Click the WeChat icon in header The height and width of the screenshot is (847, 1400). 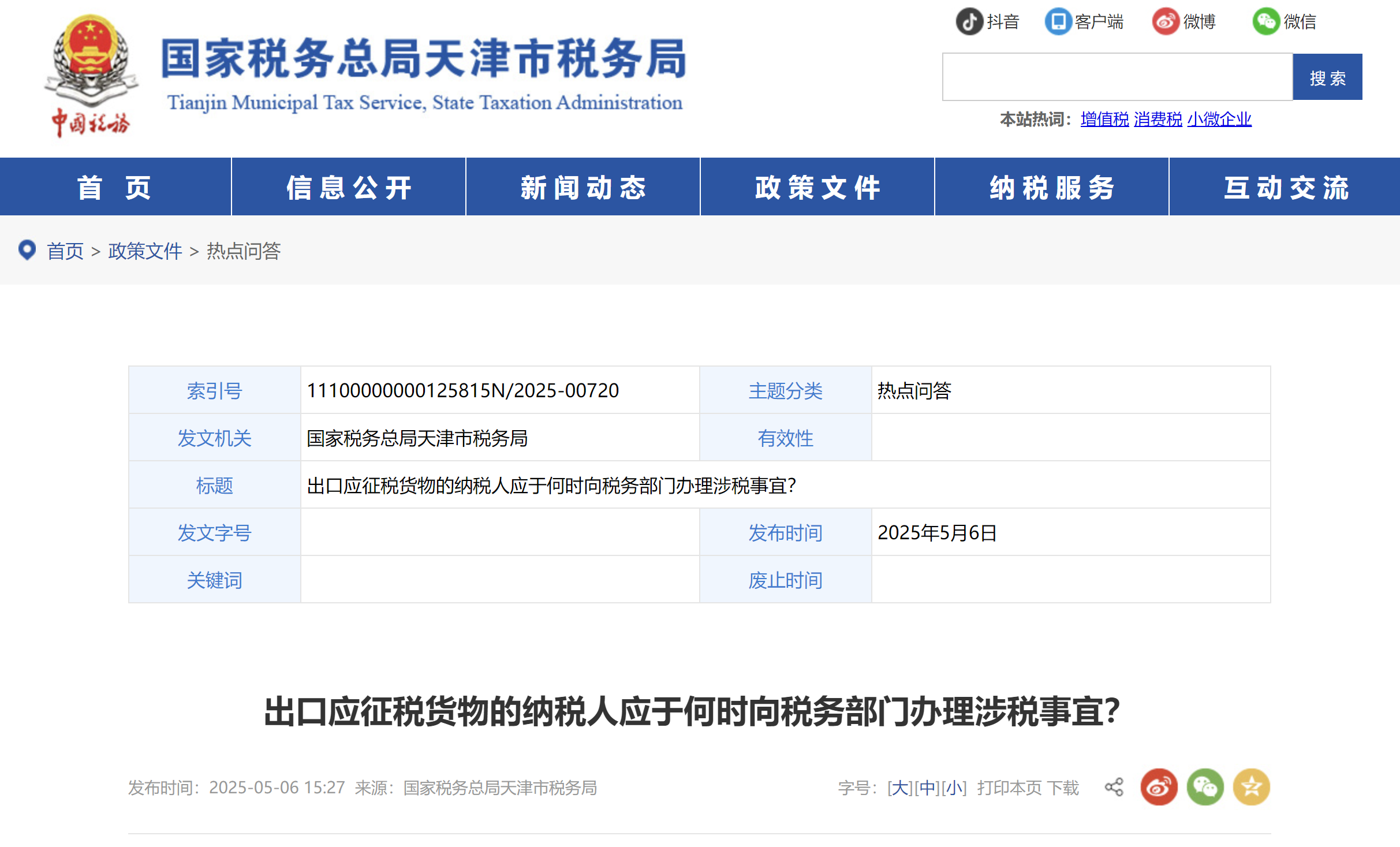[1266, 21]
